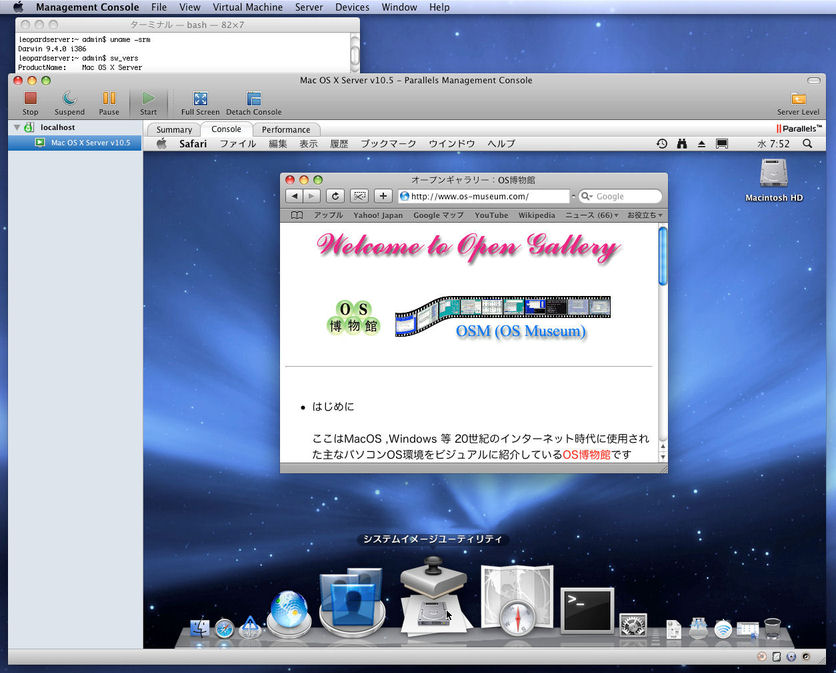
Task: Click the Time Machine menu bar icon
Action: tap(662, 143)
